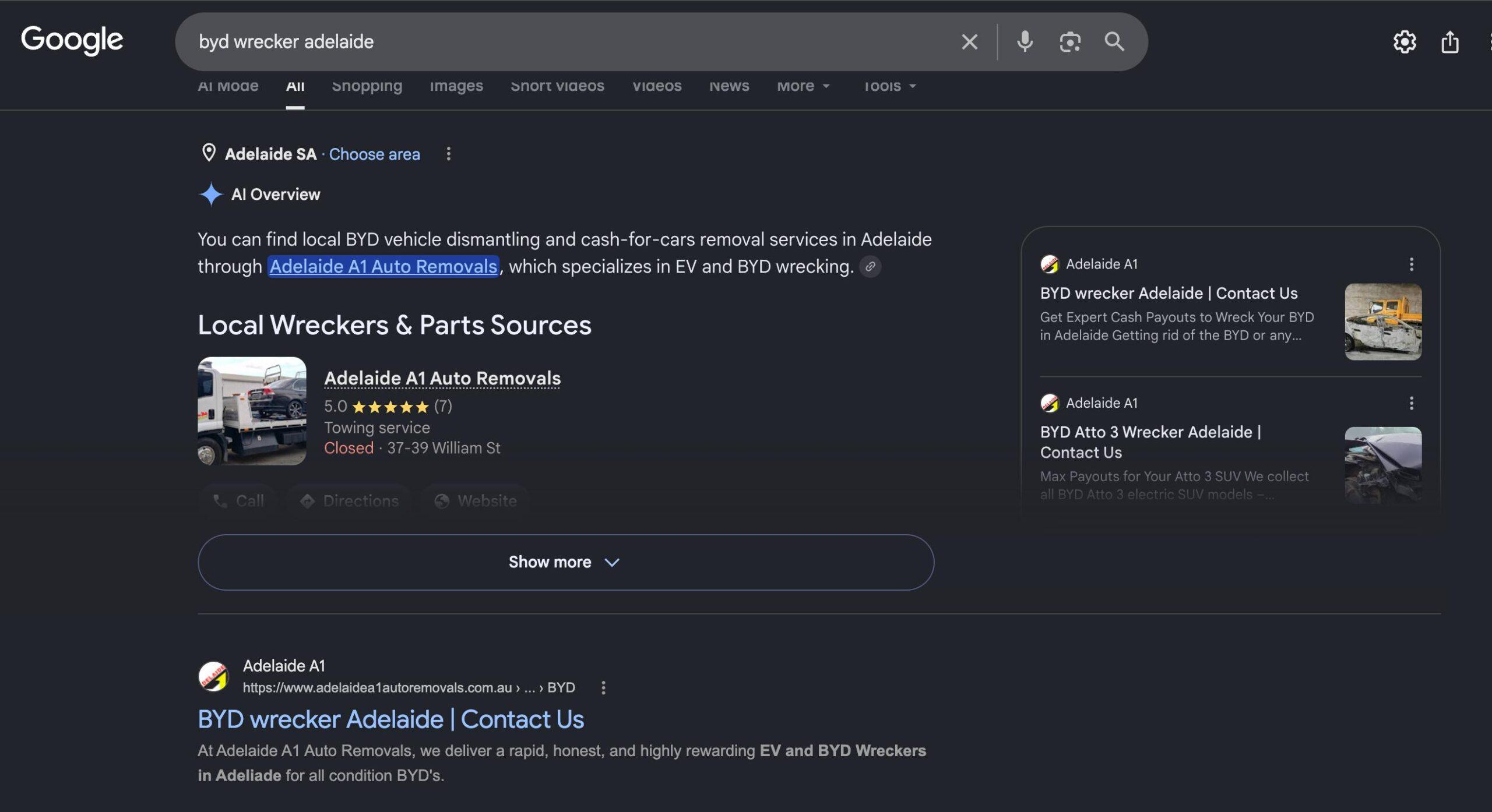This screenshot has height=812, width=1492.
Task: Open Adelaide A1 Auto Removals business listing title
Action: 442,379
